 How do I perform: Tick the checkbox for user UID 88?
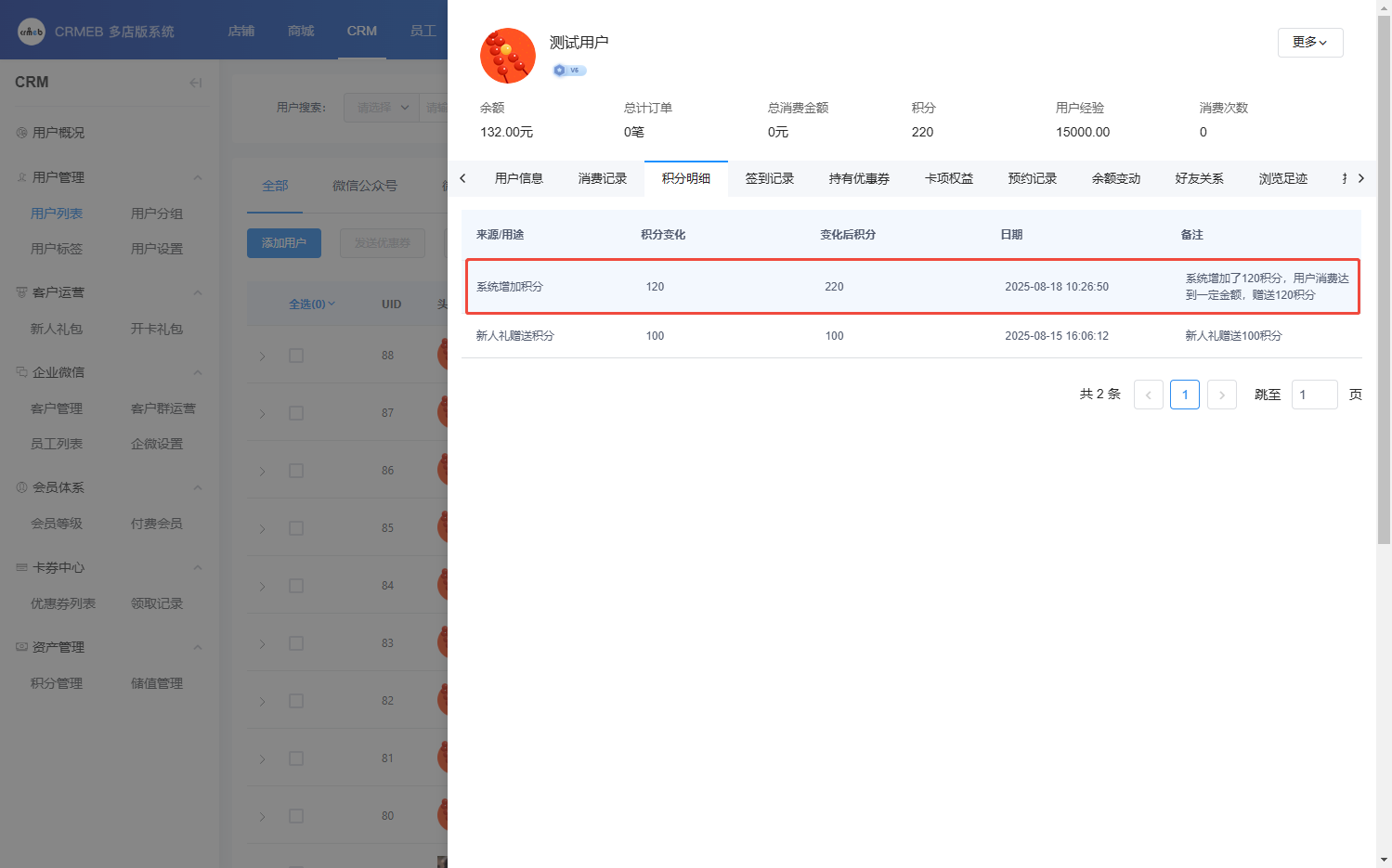point(296,356)
